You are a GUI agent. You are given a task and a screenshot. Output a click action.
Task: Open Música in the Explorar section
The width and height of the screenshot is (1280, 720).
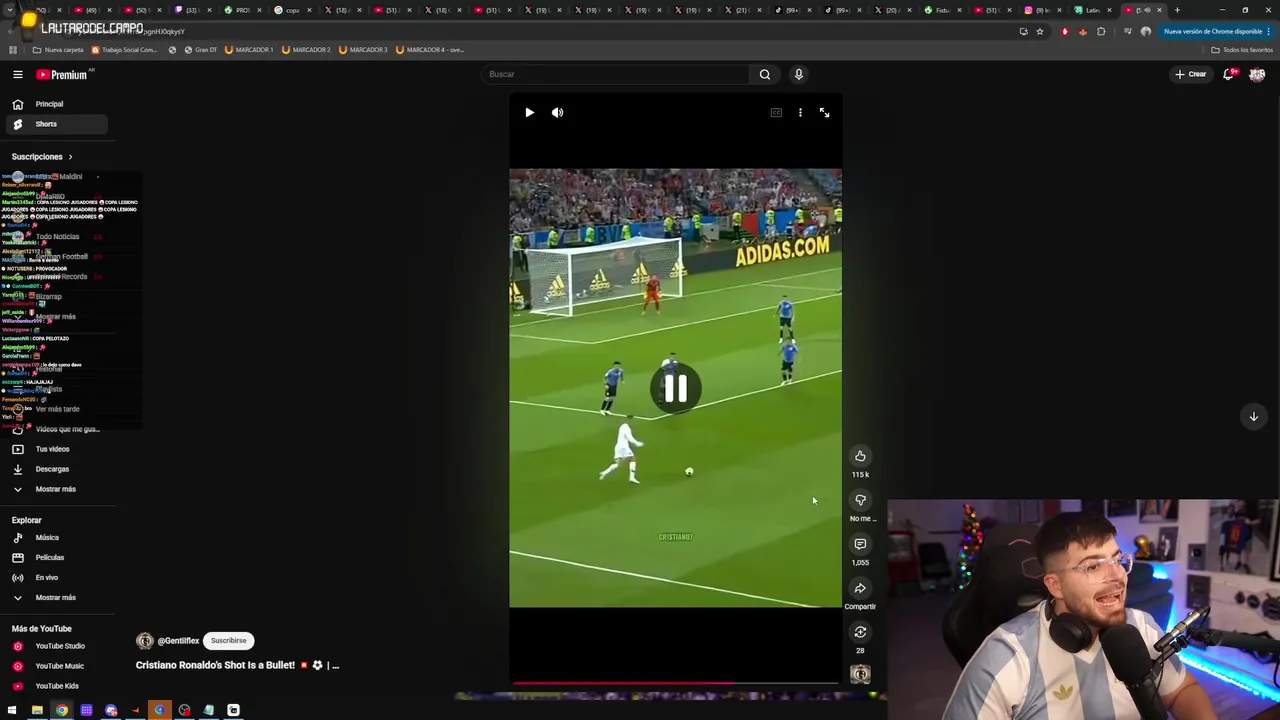pyautogui.click(x=47, y=538)
